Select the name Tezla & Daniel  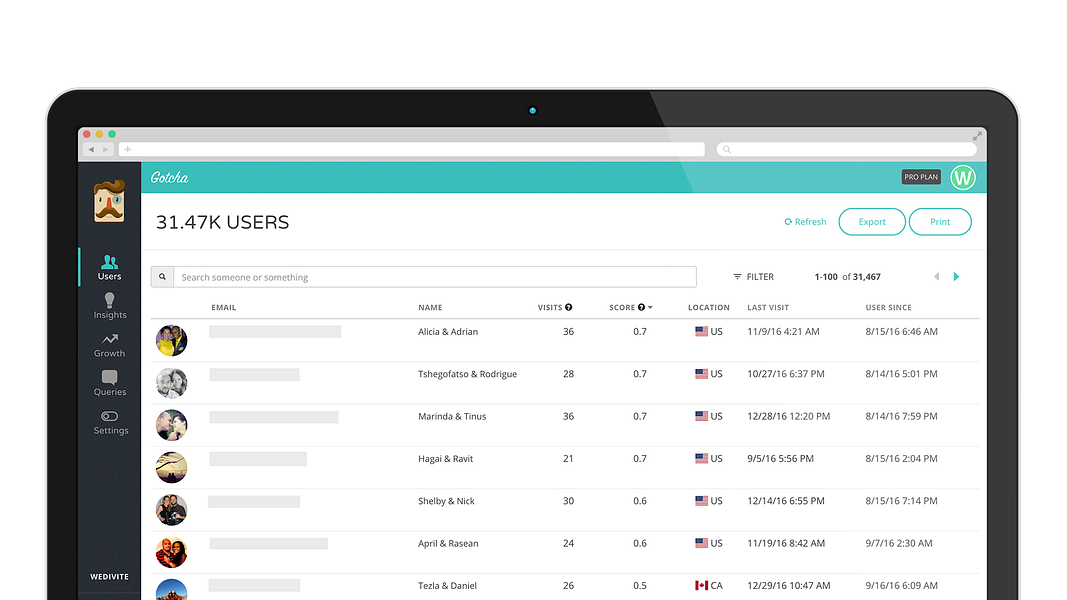point(447,585)
